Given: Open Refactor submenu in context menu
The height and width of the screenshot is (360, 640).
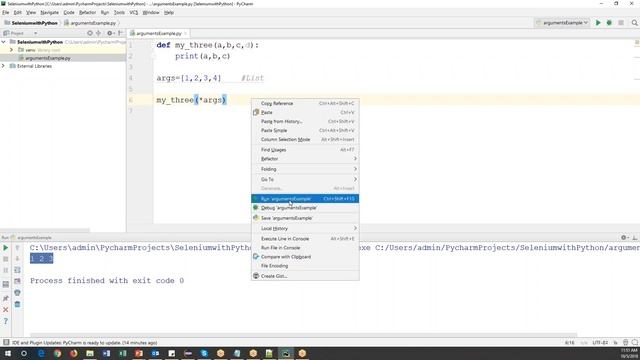Looking at the screenshot, I should point(305,159).
